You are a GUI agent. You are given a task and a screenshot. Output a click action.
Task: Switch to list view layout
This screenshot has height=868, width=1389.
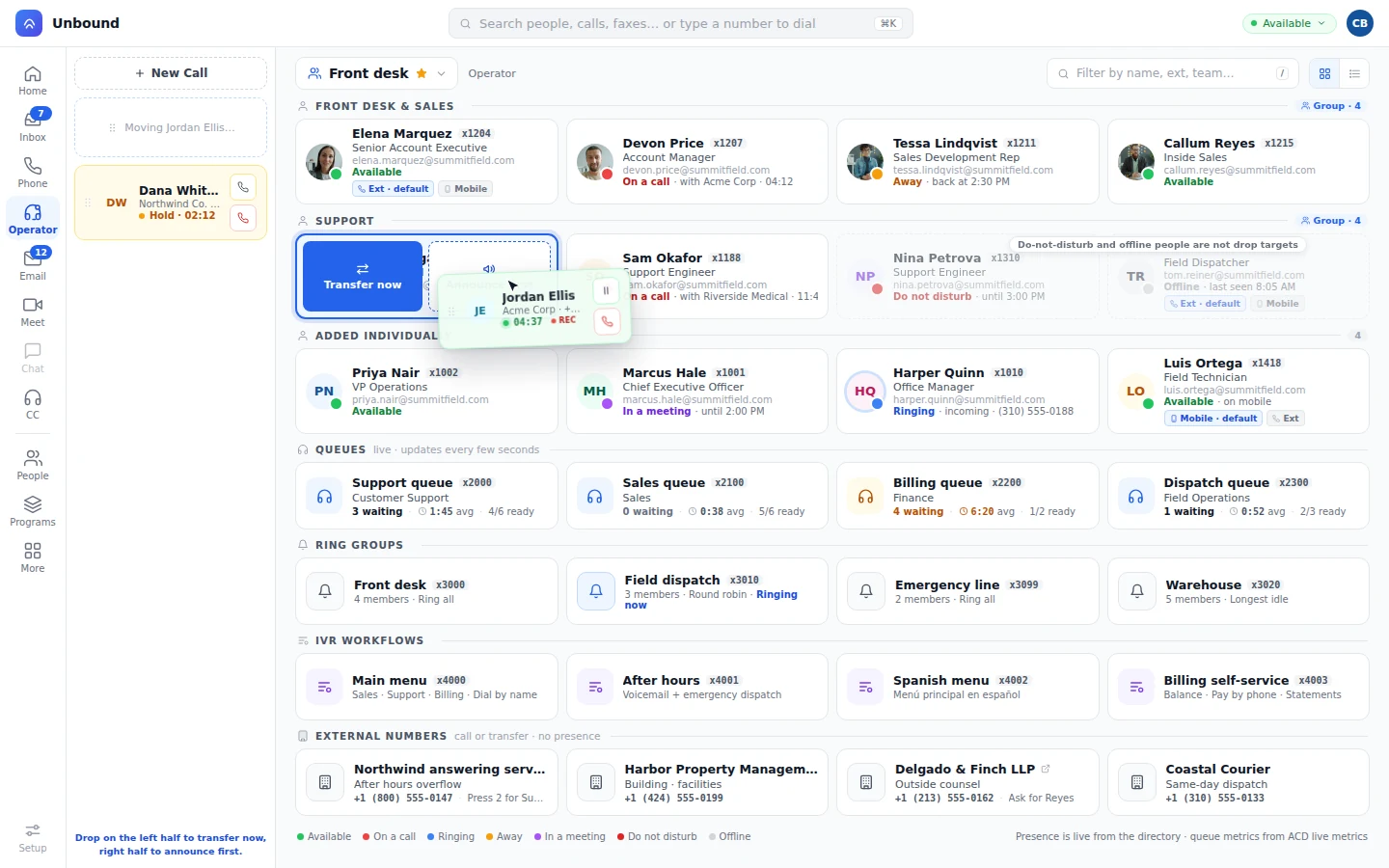[1354, 73]
